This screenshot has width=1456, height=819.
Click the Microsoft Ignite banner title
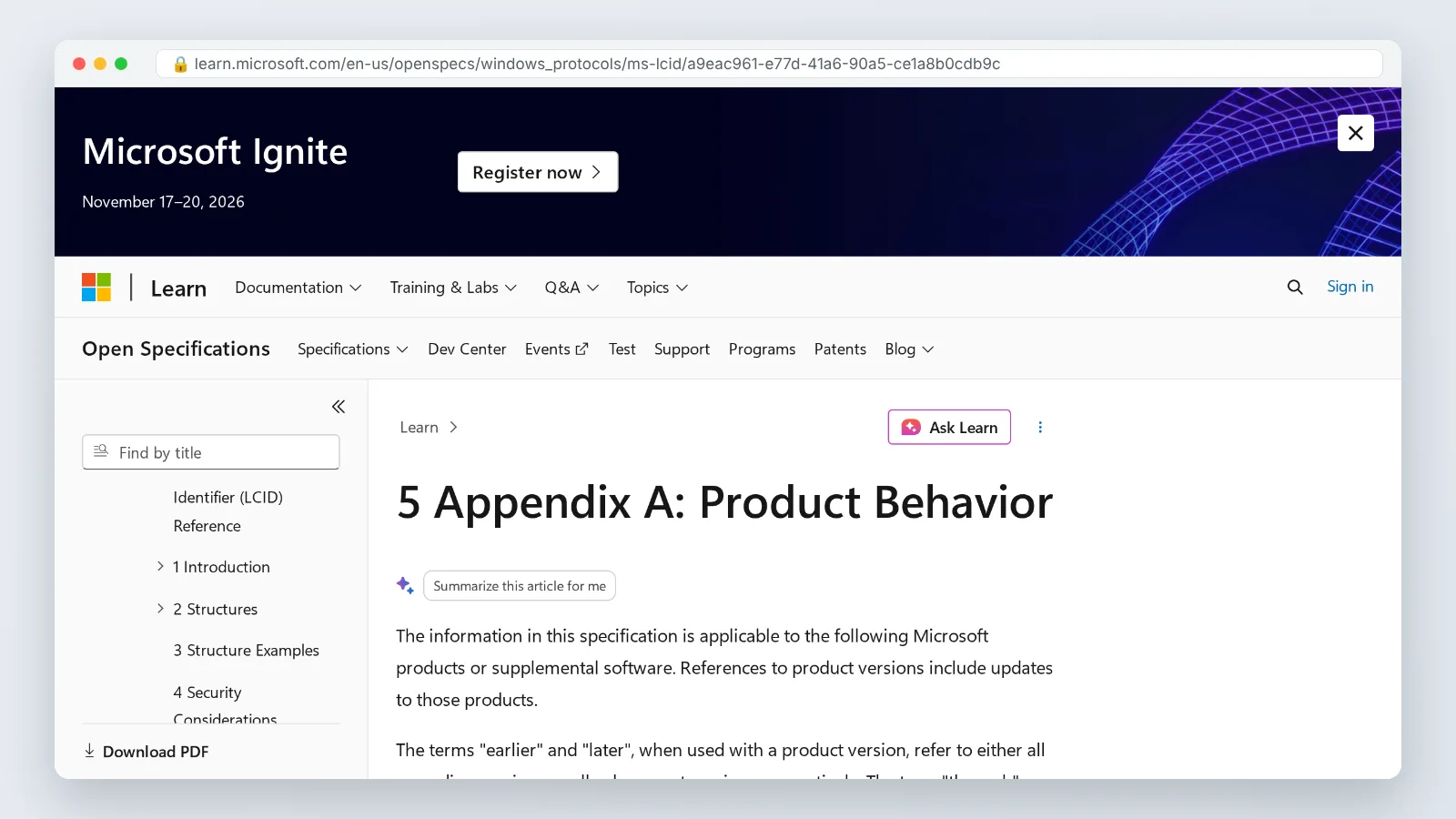click(215, 152)
